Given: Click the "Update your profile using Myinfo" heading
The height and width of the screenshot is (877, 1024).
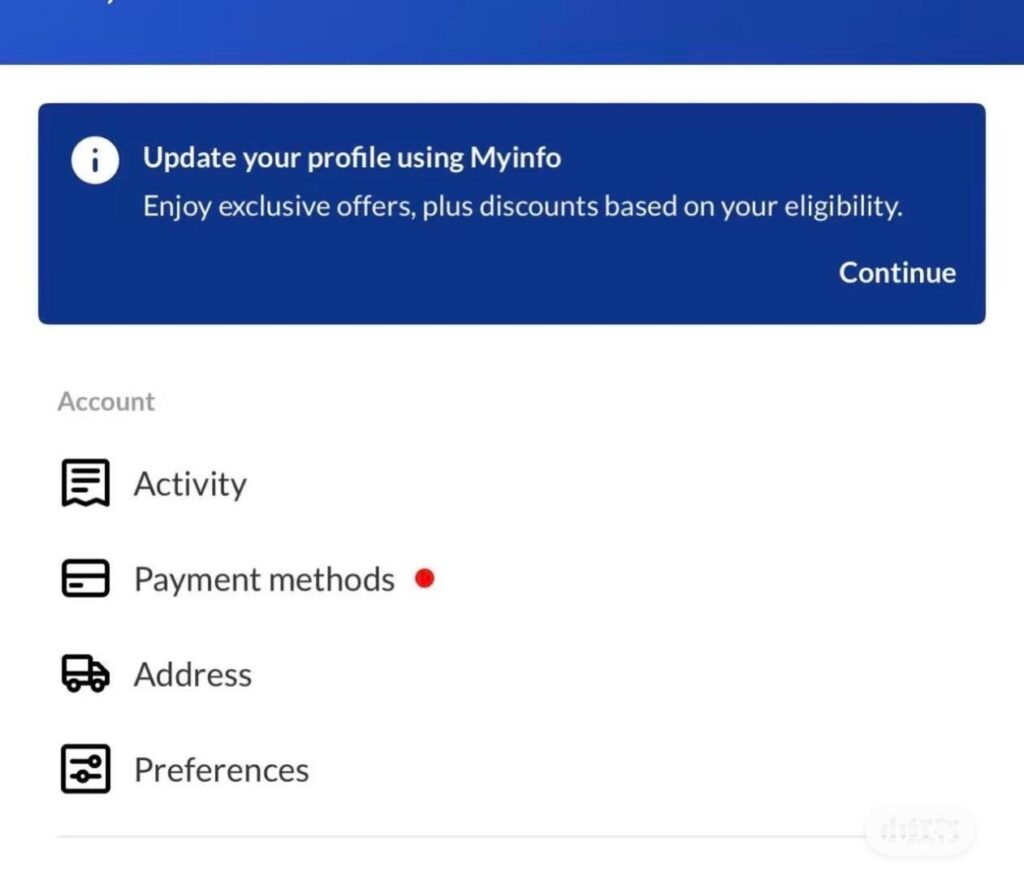Looking at the screenshot, I should tap(351, 158).
